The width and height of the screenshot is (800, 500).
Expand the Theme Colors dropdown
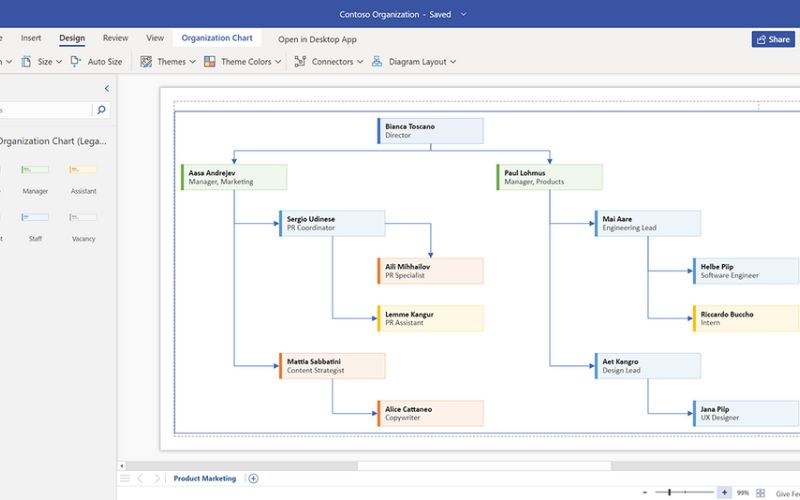click(x=278, y=62)
